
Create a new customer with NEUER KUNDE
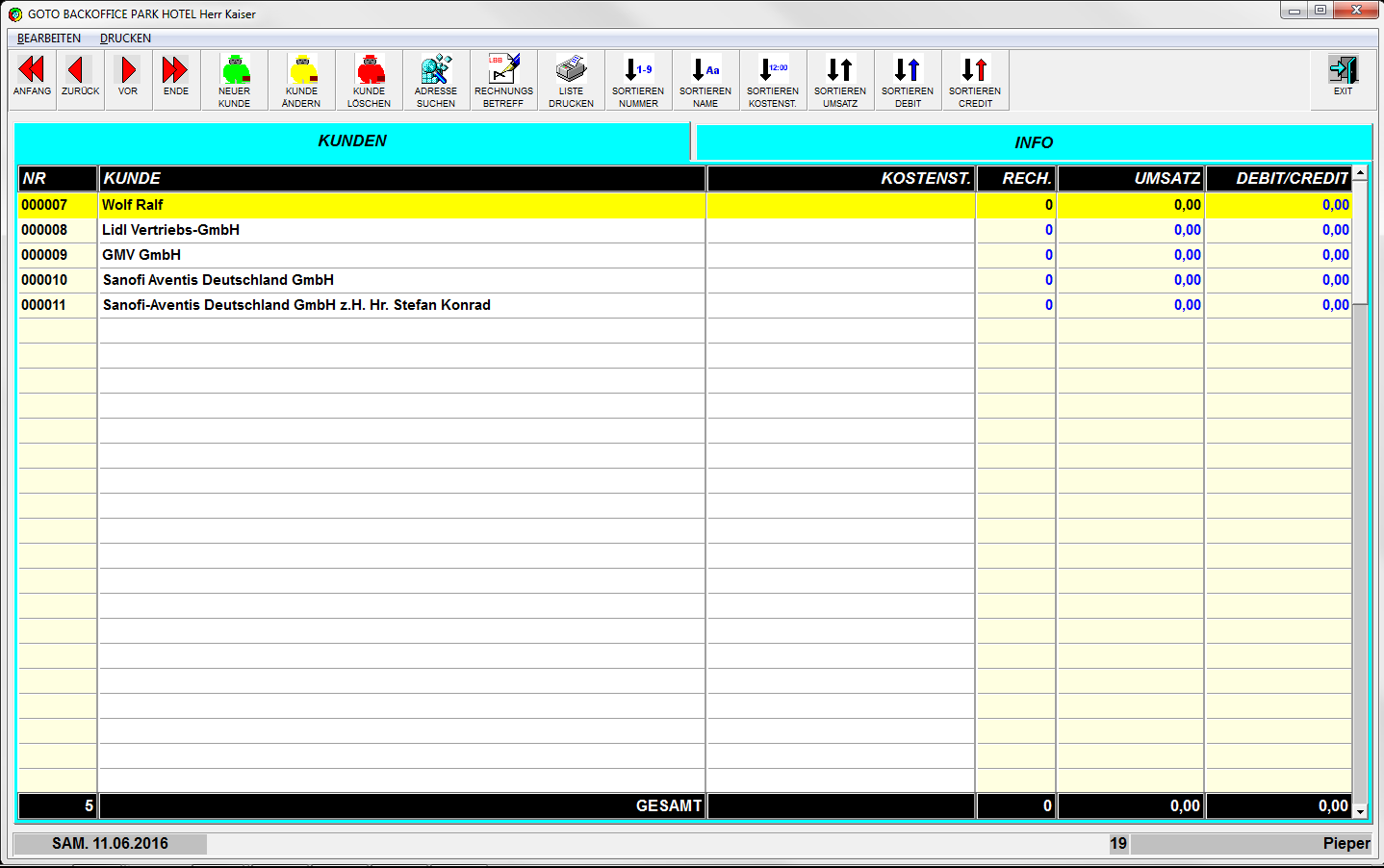click(234, 80)
